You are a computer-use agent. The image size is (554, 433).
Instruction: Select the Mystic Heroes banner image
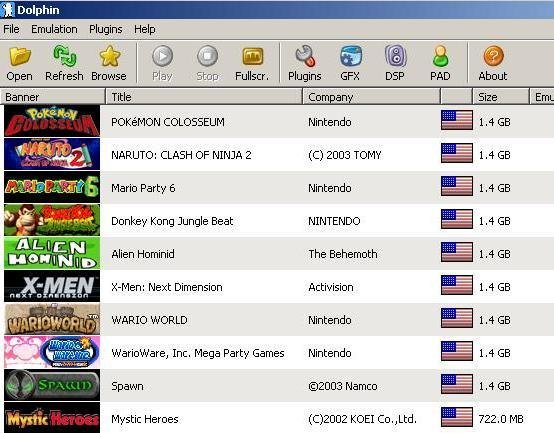point(52,418)
